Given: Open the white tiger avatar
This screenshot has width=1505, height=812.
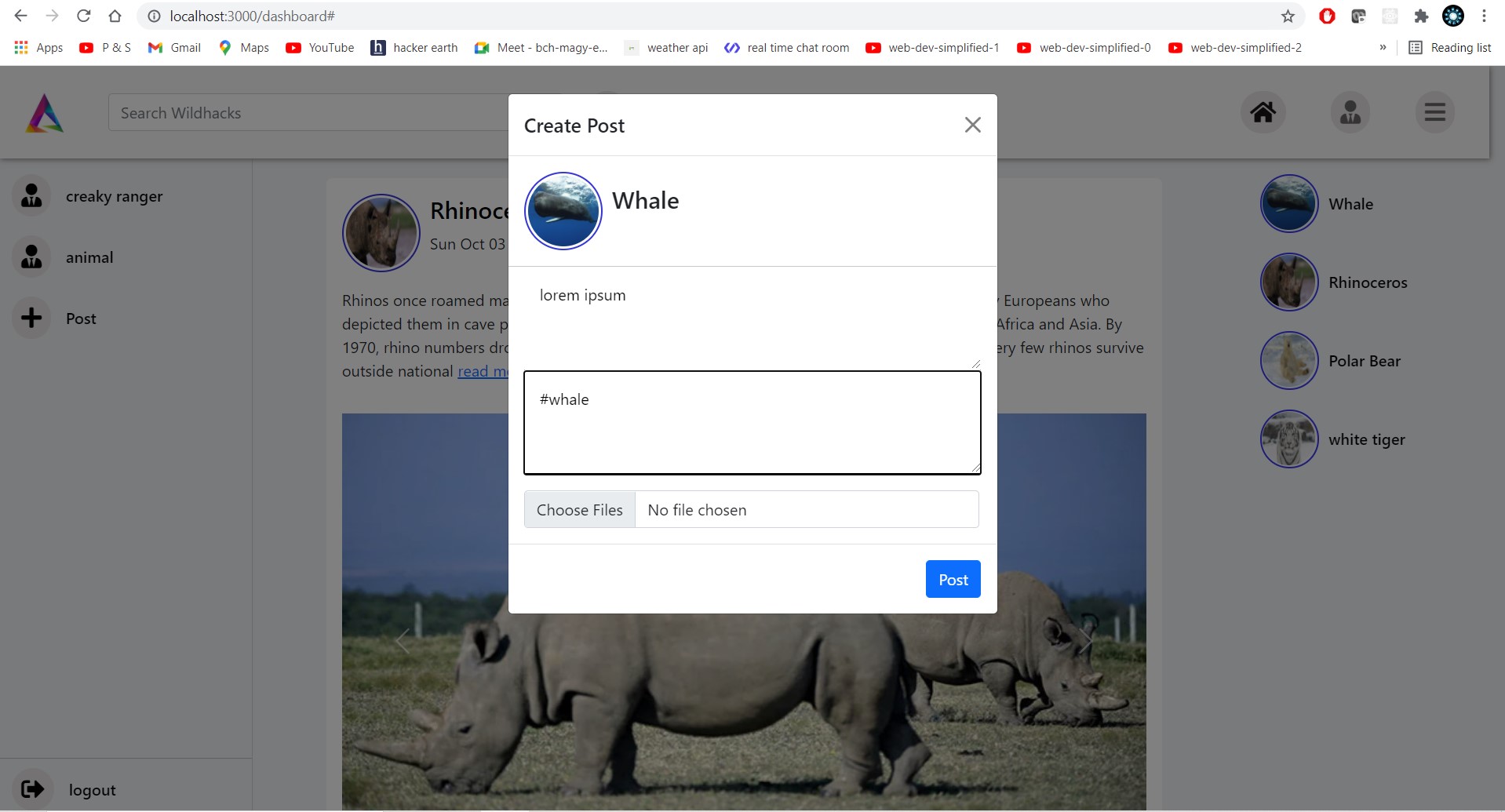Looking at the screenshot, I should coord(1288,439).
